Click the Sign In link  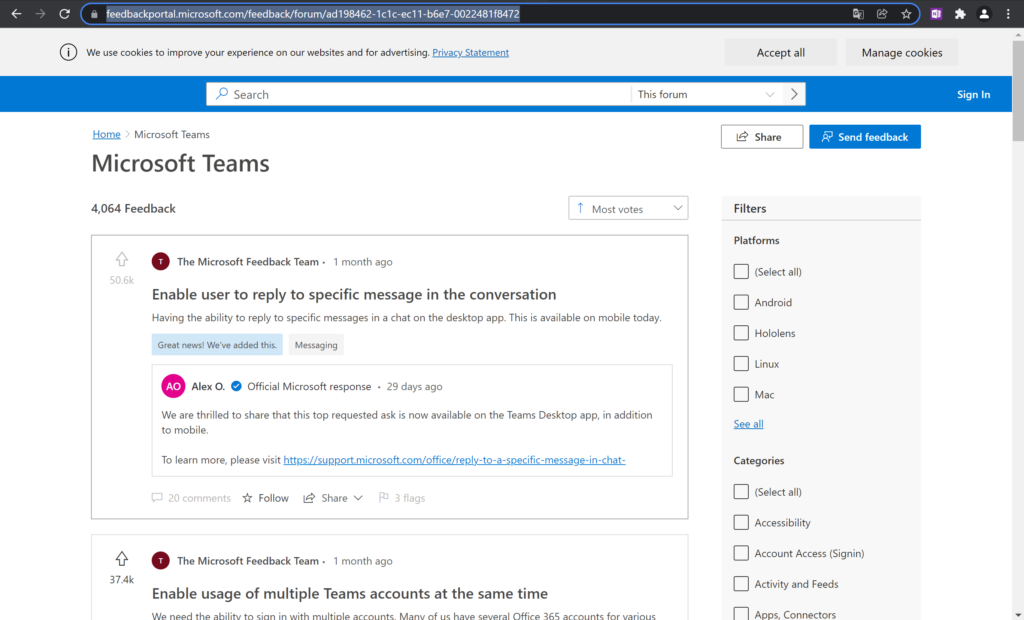click(973, 94)
